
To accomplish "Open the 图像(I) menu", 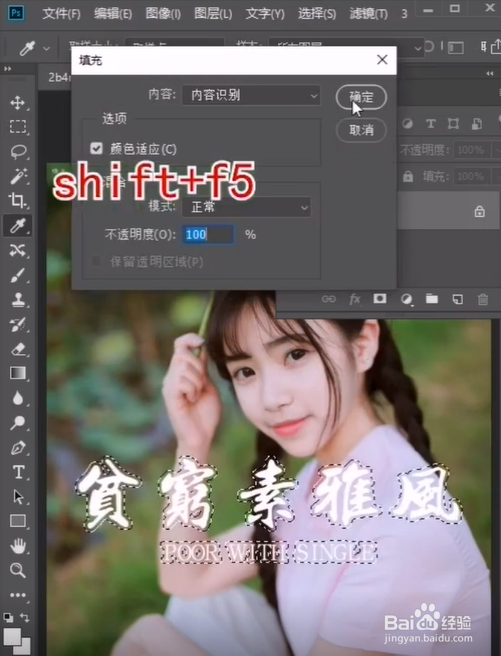I will [x=163, y=13].
